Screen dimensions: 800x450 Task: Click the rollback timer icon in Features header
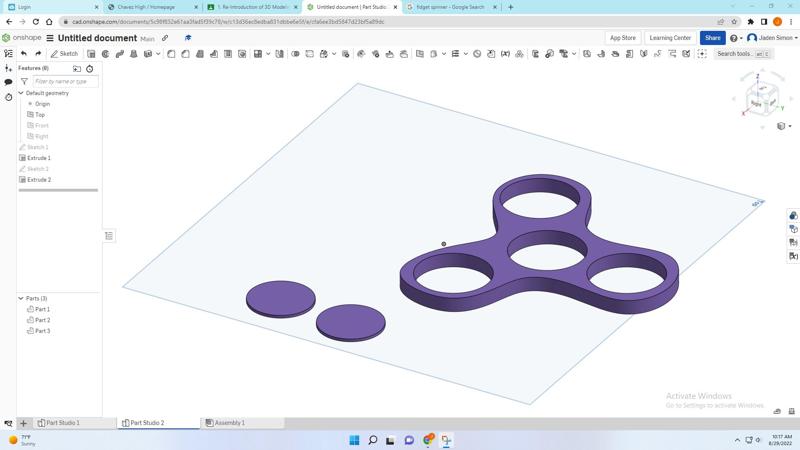tap(90, 68)
